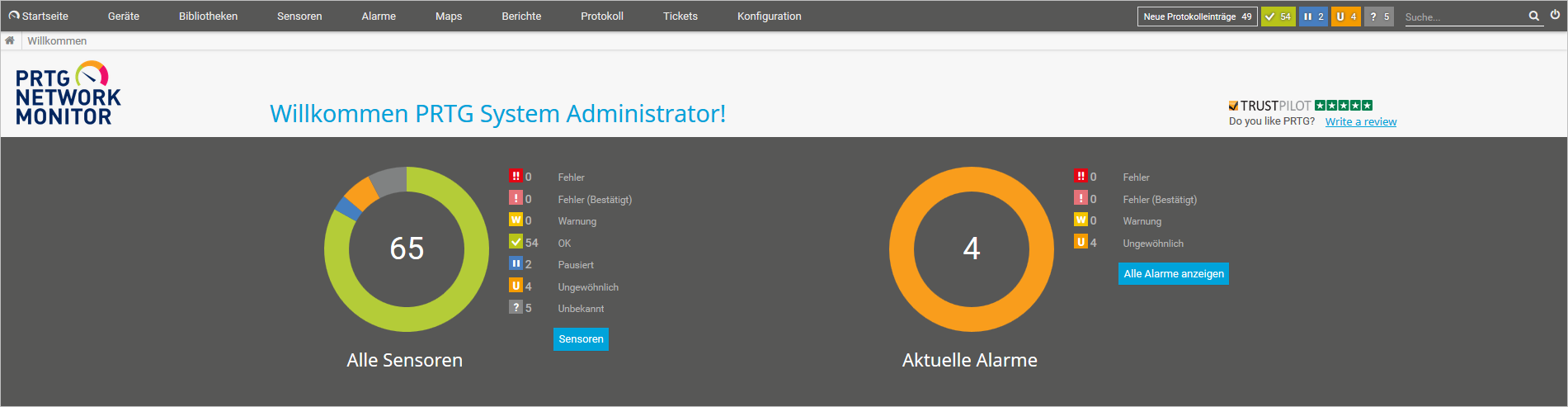Select Ungewöhnlich label in alarm list
The height and width of the screenshot is (407, 1568).
click(x=1153, y=244)
